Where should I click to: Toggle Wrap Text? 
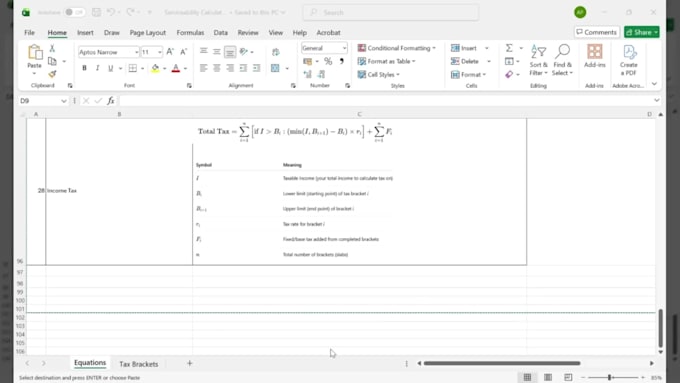[x=275, y=52]
